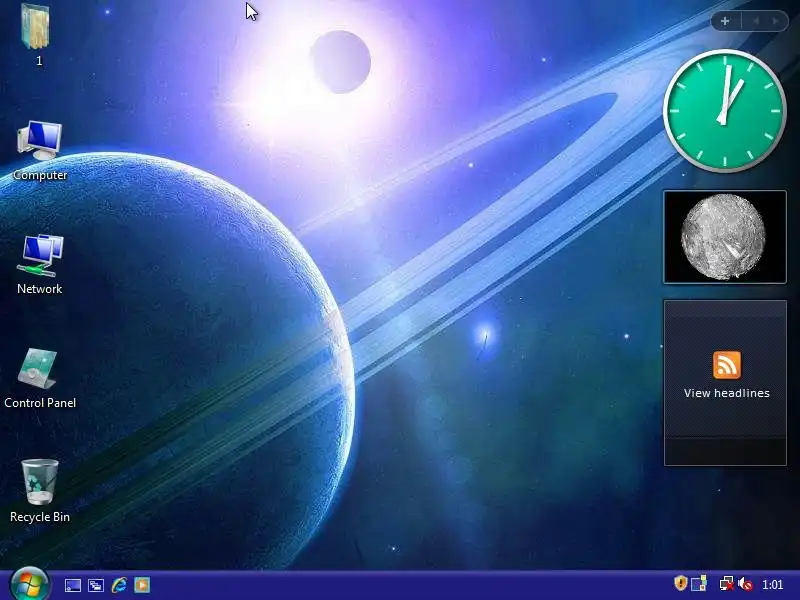The width and height of the screenshot is (800, 600).
Task: Click the moon picture slideshow gadget
Action: [725, 237]
